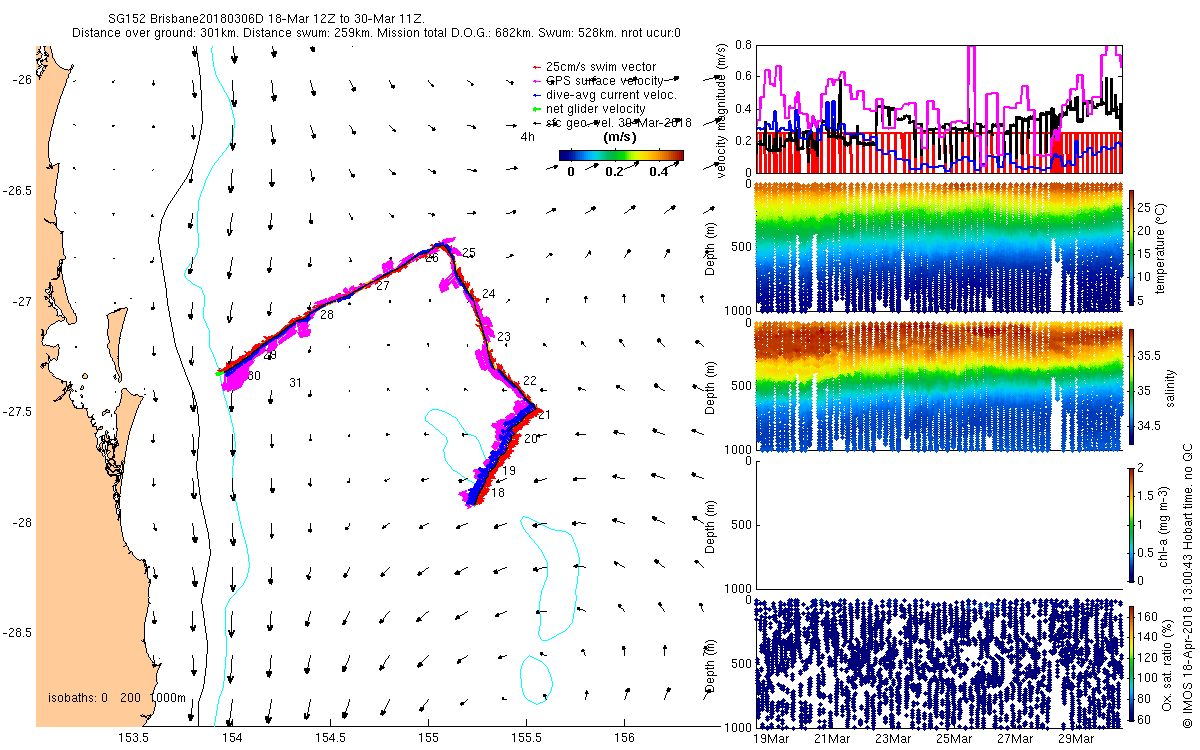The height and width of the screenshot is (750, 1200).
Task: Click the salinity color bar
Action: click(1131, 386)
